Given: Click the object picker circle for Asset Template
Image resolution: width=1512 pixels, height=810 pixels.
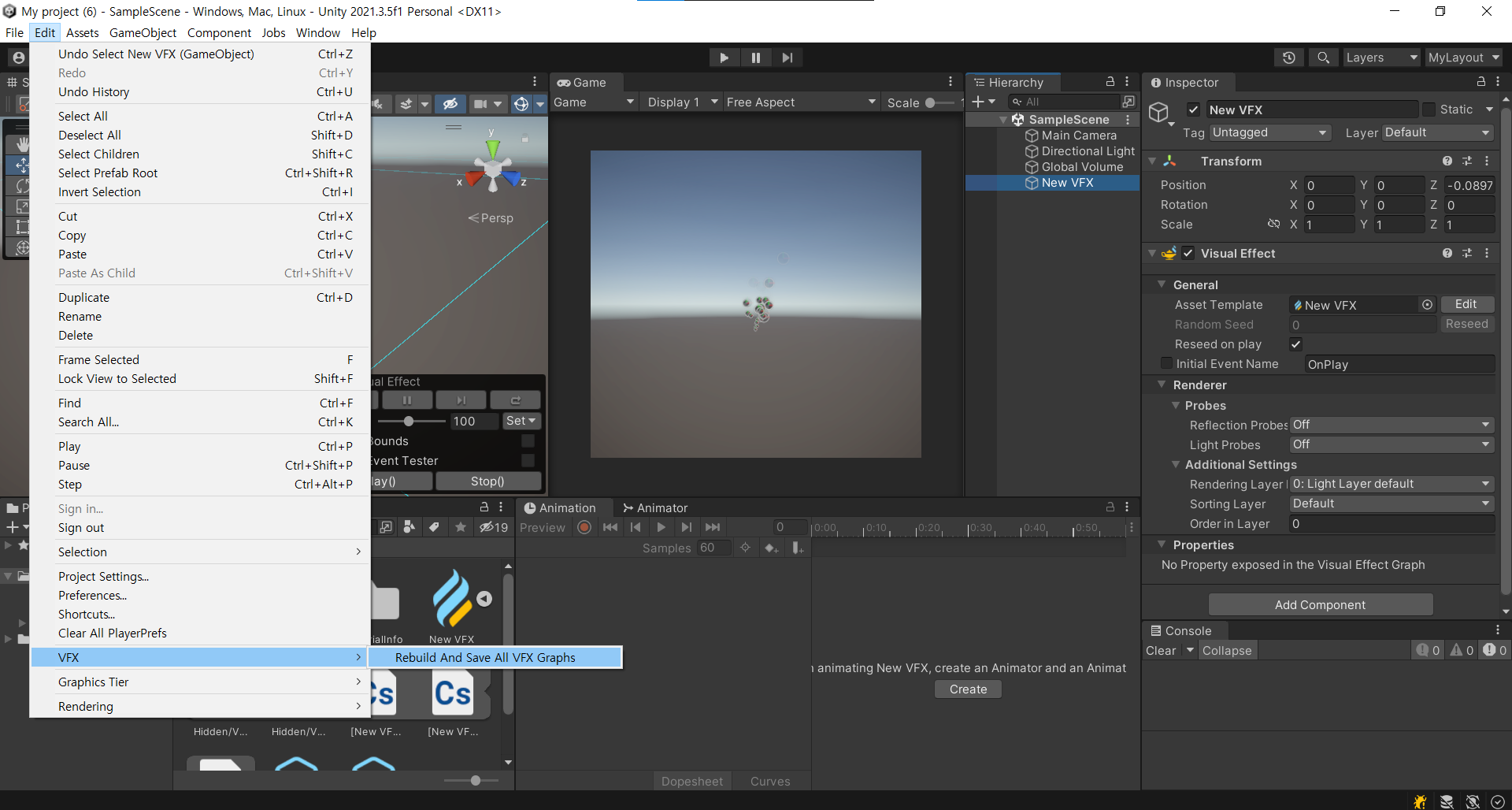Looking at the screenshot, I should (x=1427, y=304).
